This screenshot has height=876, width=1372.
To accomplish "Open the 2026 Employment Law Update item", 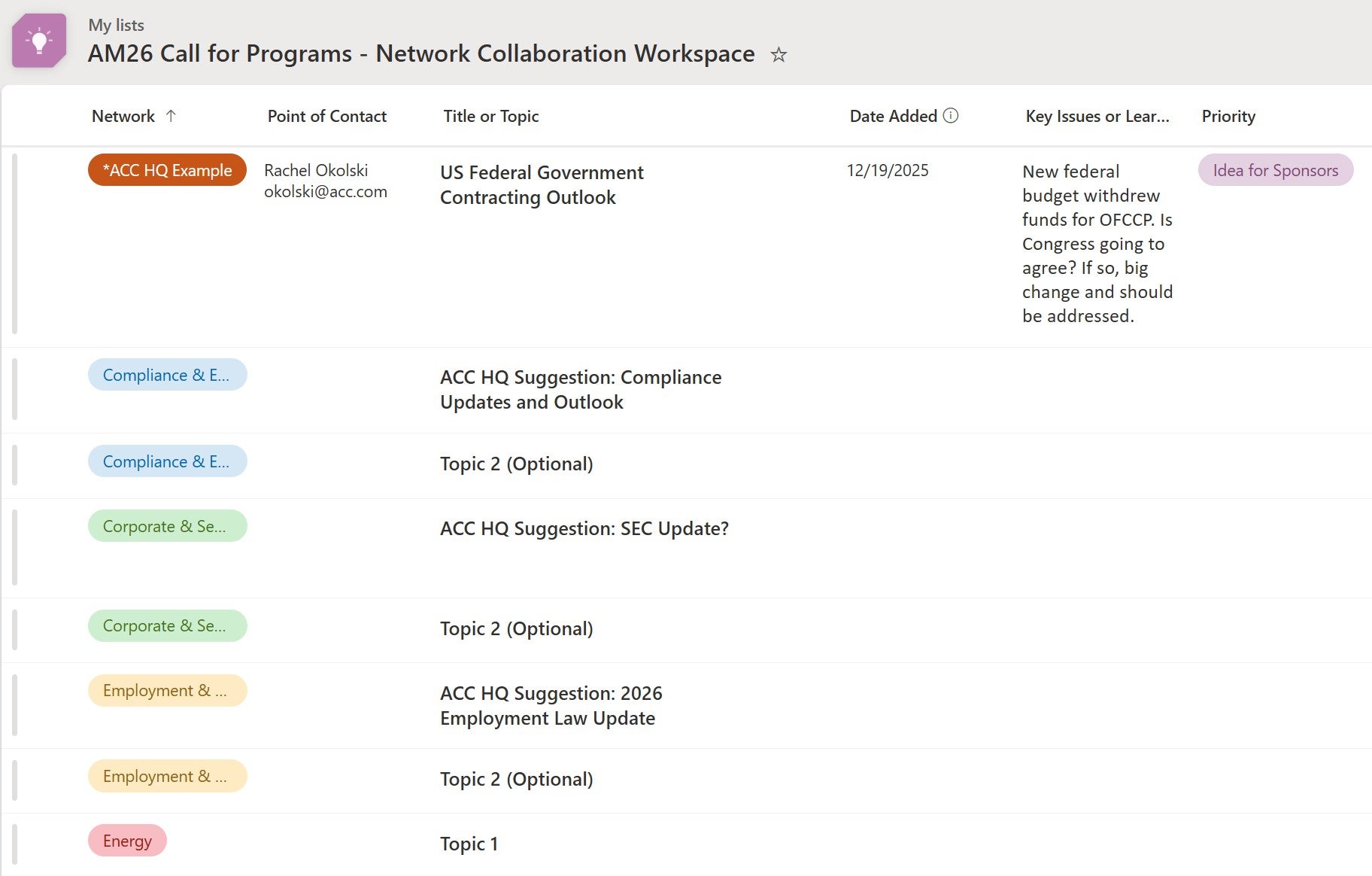I will click(551, 705).
